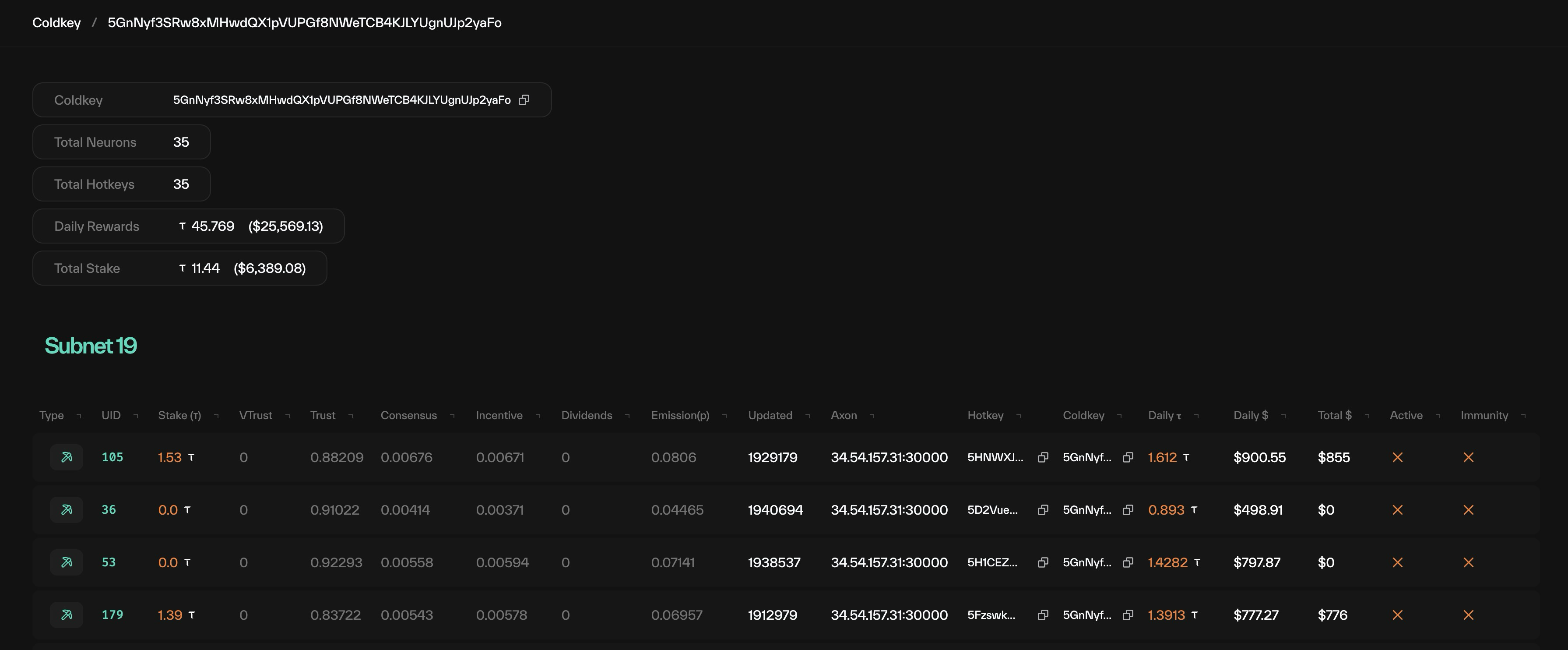The image size is (1568, 650).
Task: Click daily tau value 1.4282
Action: [x=1167, y=562]
